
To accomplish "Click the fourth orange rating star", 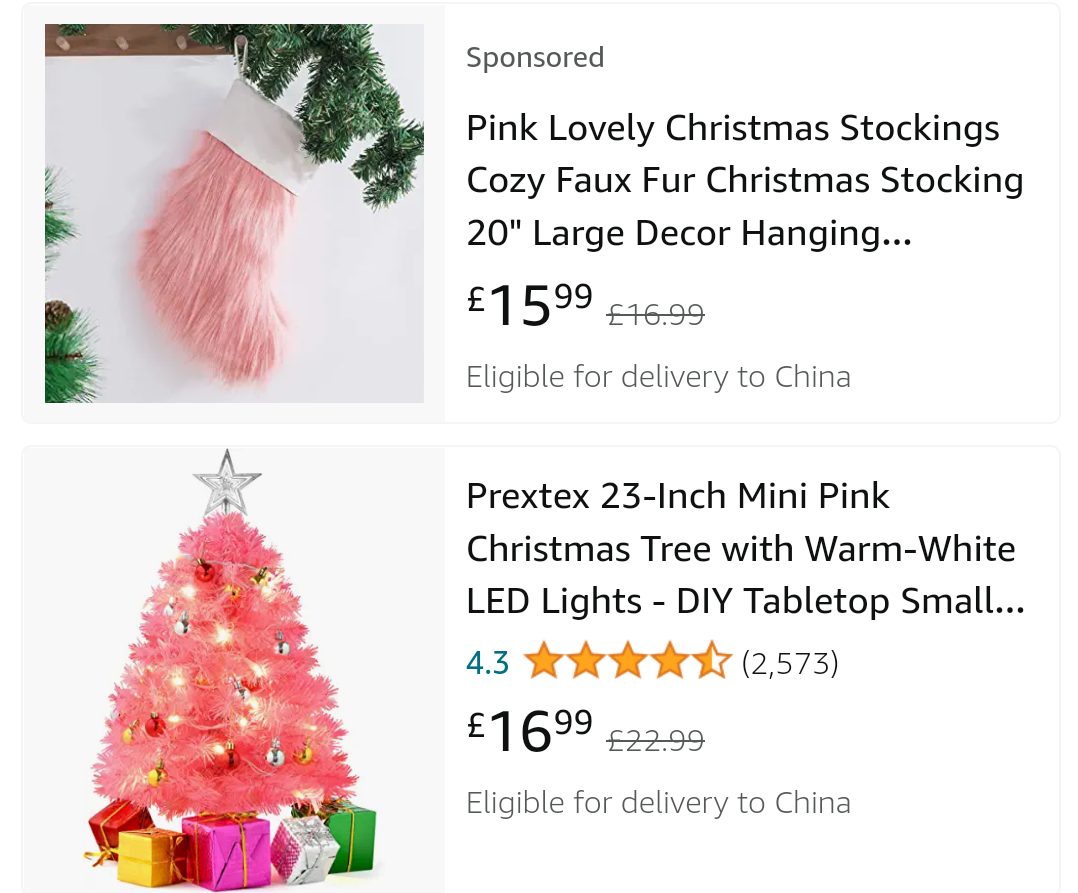I will (x=669, y=662).
